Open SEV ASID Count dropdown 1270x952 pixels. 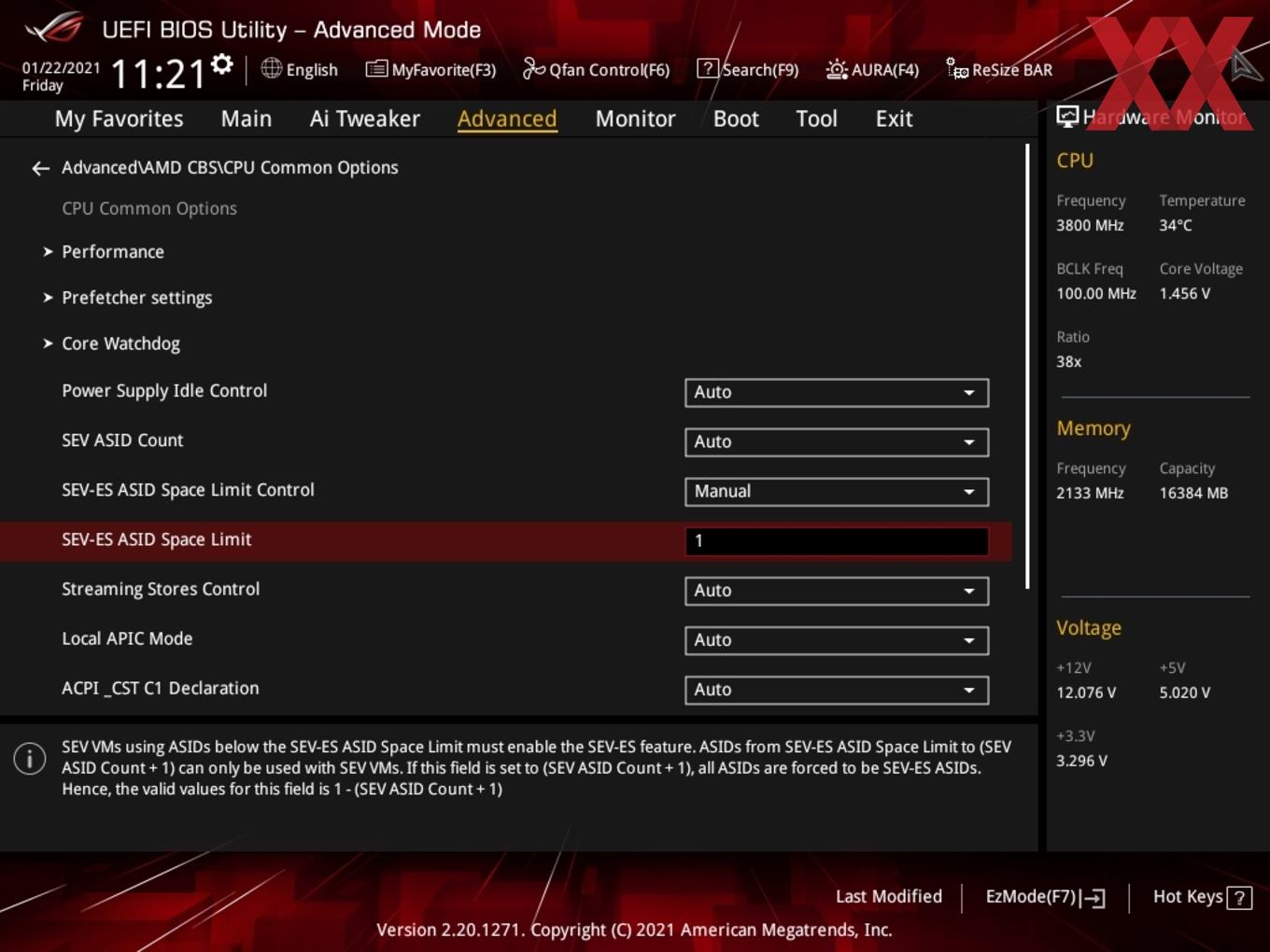point(837,442)
